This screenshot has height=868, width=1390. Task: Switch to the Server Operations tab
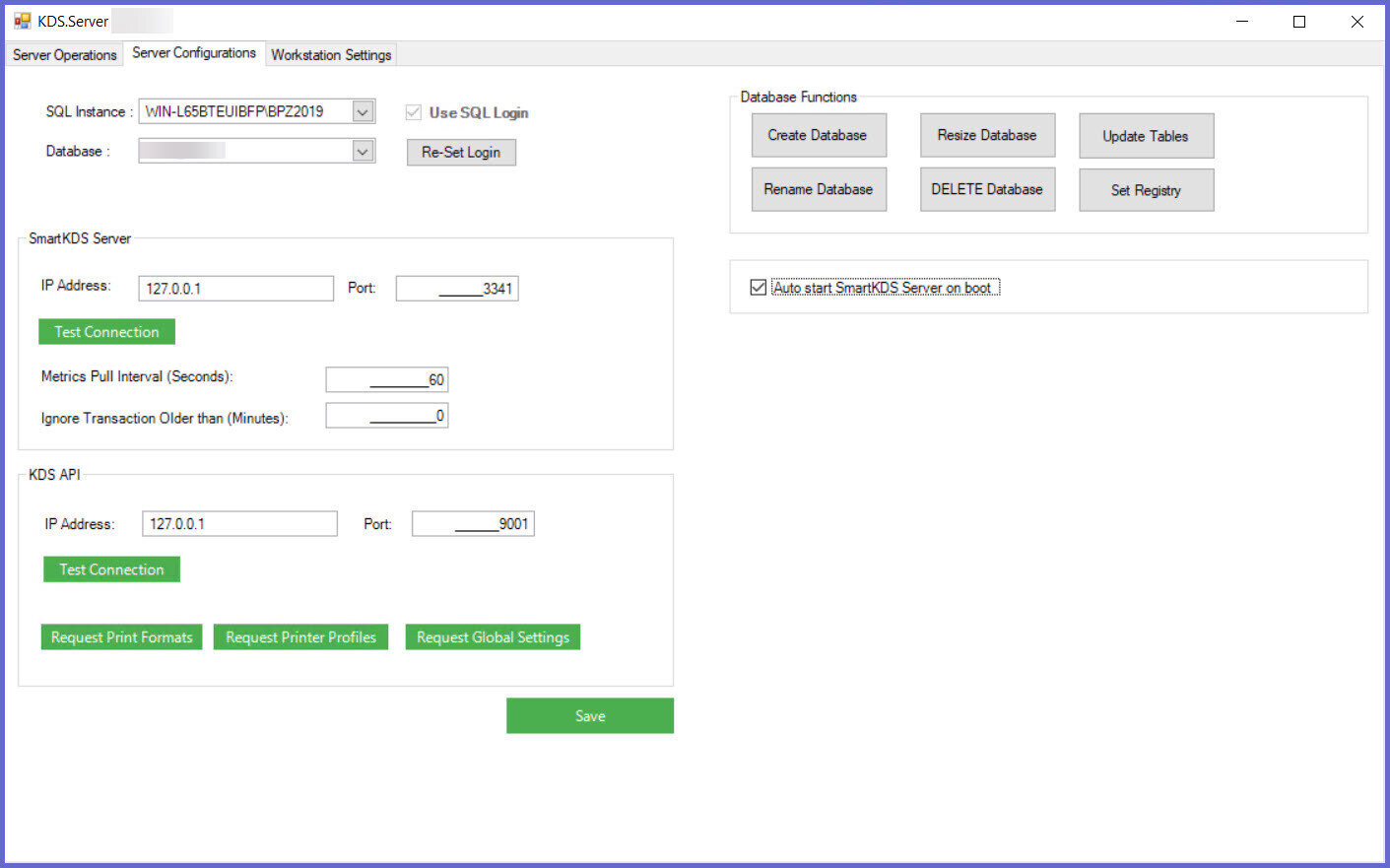pos(64,55)
